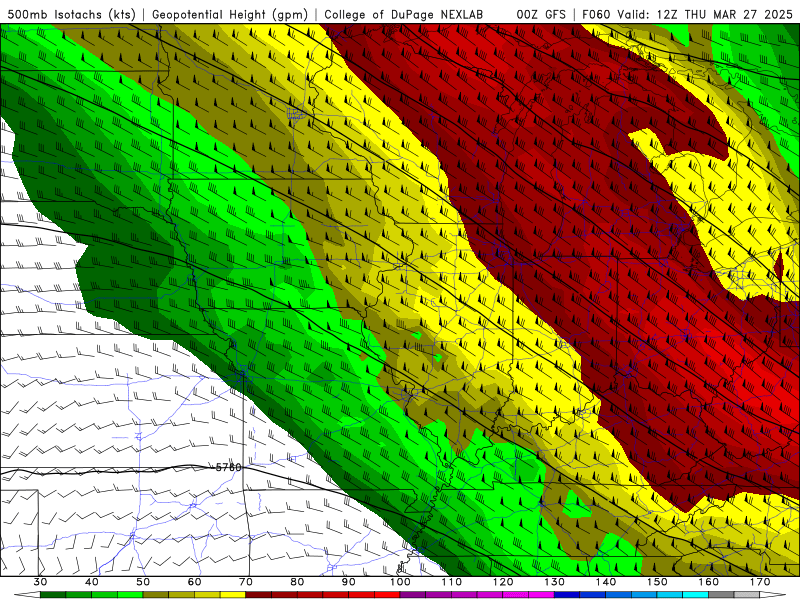The image size is (800, 600).
Task: Click the 150 value on the color scale
Action: click(x=658, y=582)
